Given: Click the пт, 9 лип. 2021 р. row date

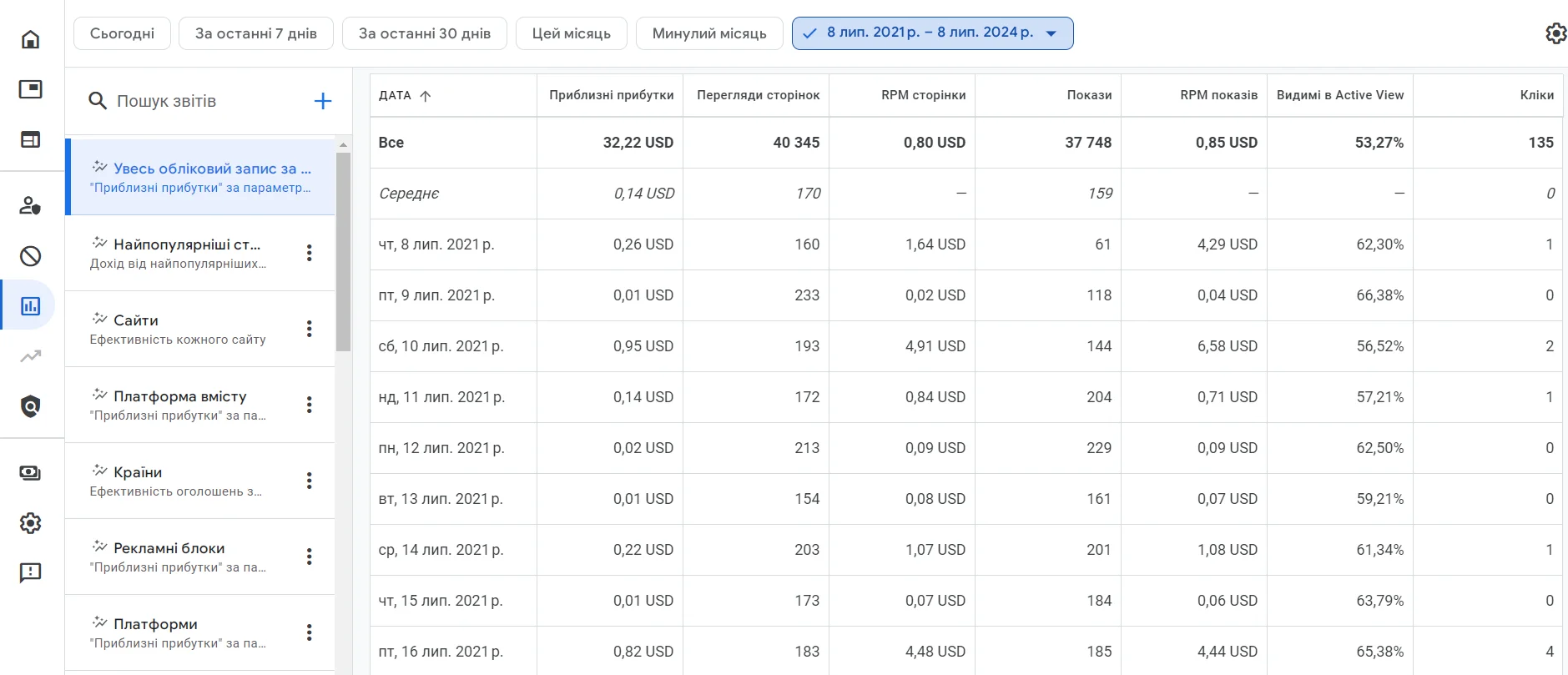Looking at the screenshot, I should 436,295.
